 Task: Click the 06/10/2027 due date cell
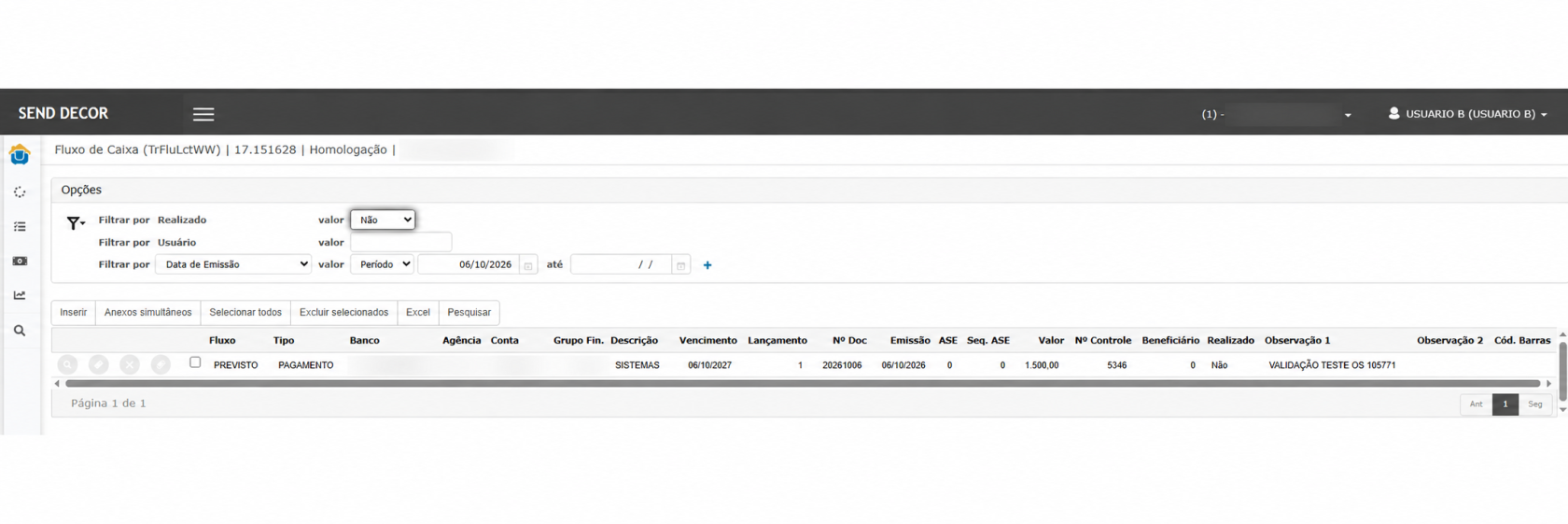(x=710, y=365)
